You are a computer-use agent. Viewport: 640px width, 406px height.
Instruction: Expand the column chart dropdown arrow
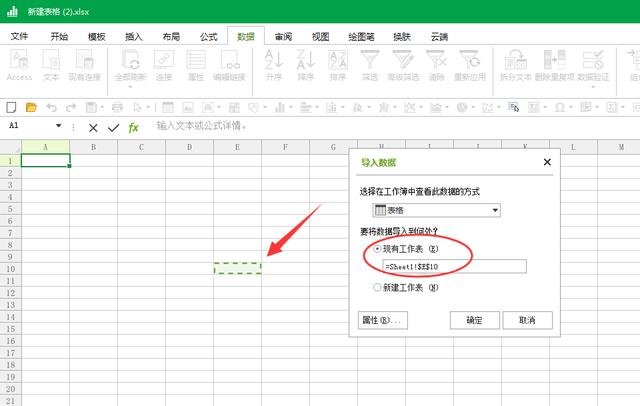[x=291, y=107]
